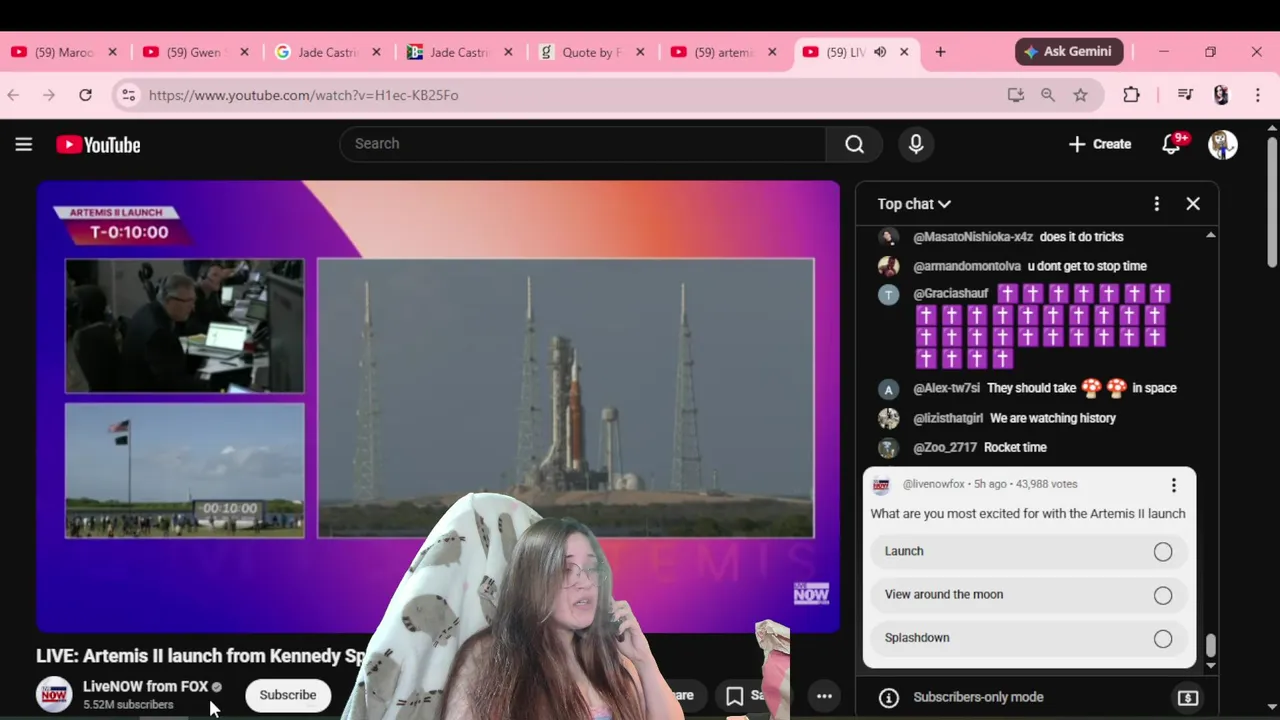Switch to the Maroon YouTube tab
This screenshot has height=720, width=1280.
(63, 52)
